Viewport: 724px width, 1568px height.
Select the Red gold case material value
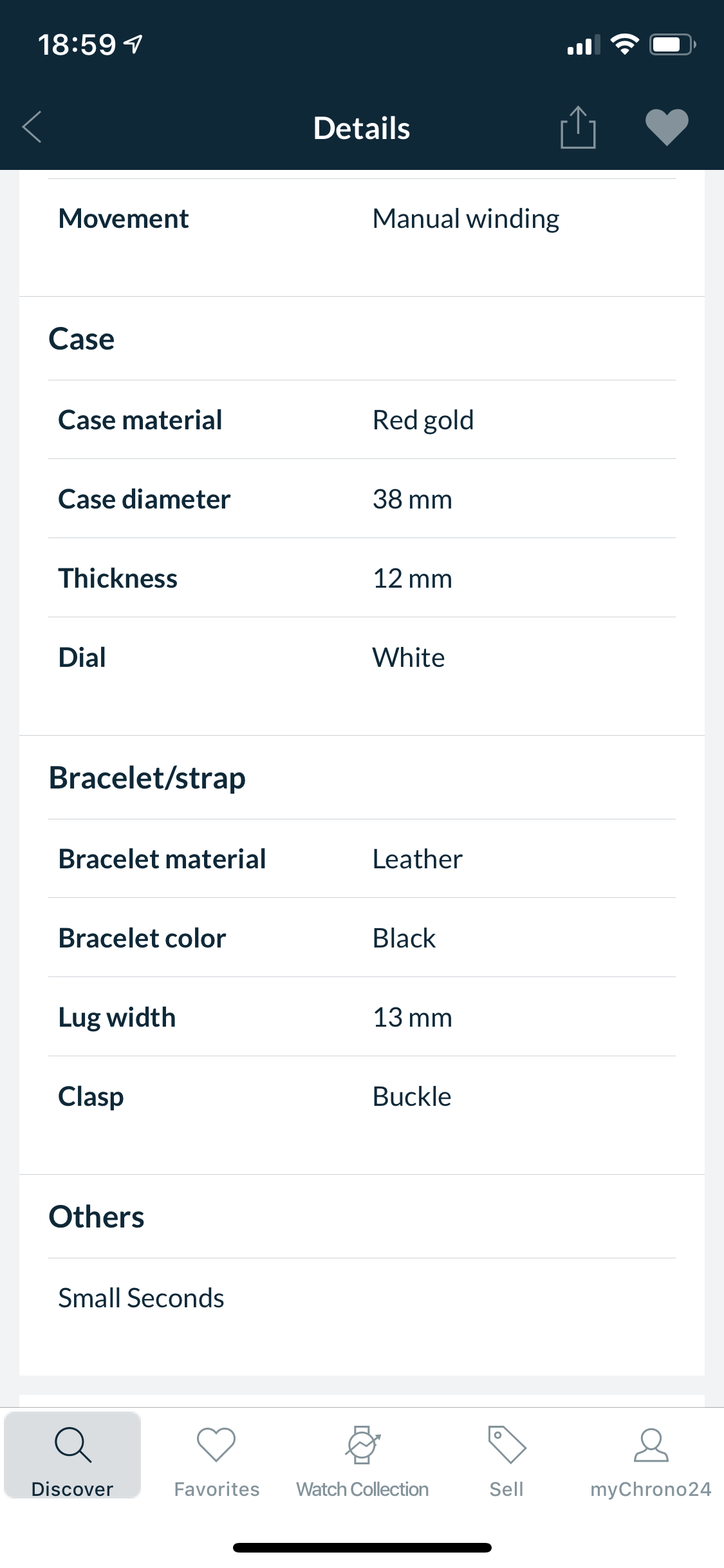click(x=423, y=420)
